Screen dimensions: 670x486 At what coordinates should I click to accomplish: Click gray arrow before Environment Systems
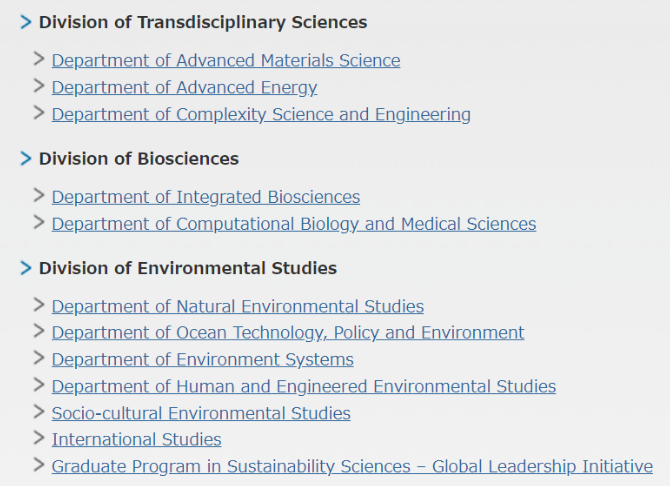[x=39, y=358]
